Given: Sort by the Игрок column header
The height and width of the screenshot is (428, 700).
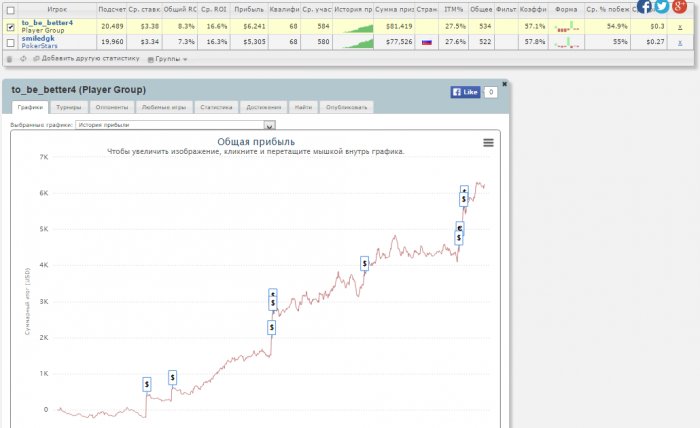Looking at the screenshot, I should tap(57, 9).
